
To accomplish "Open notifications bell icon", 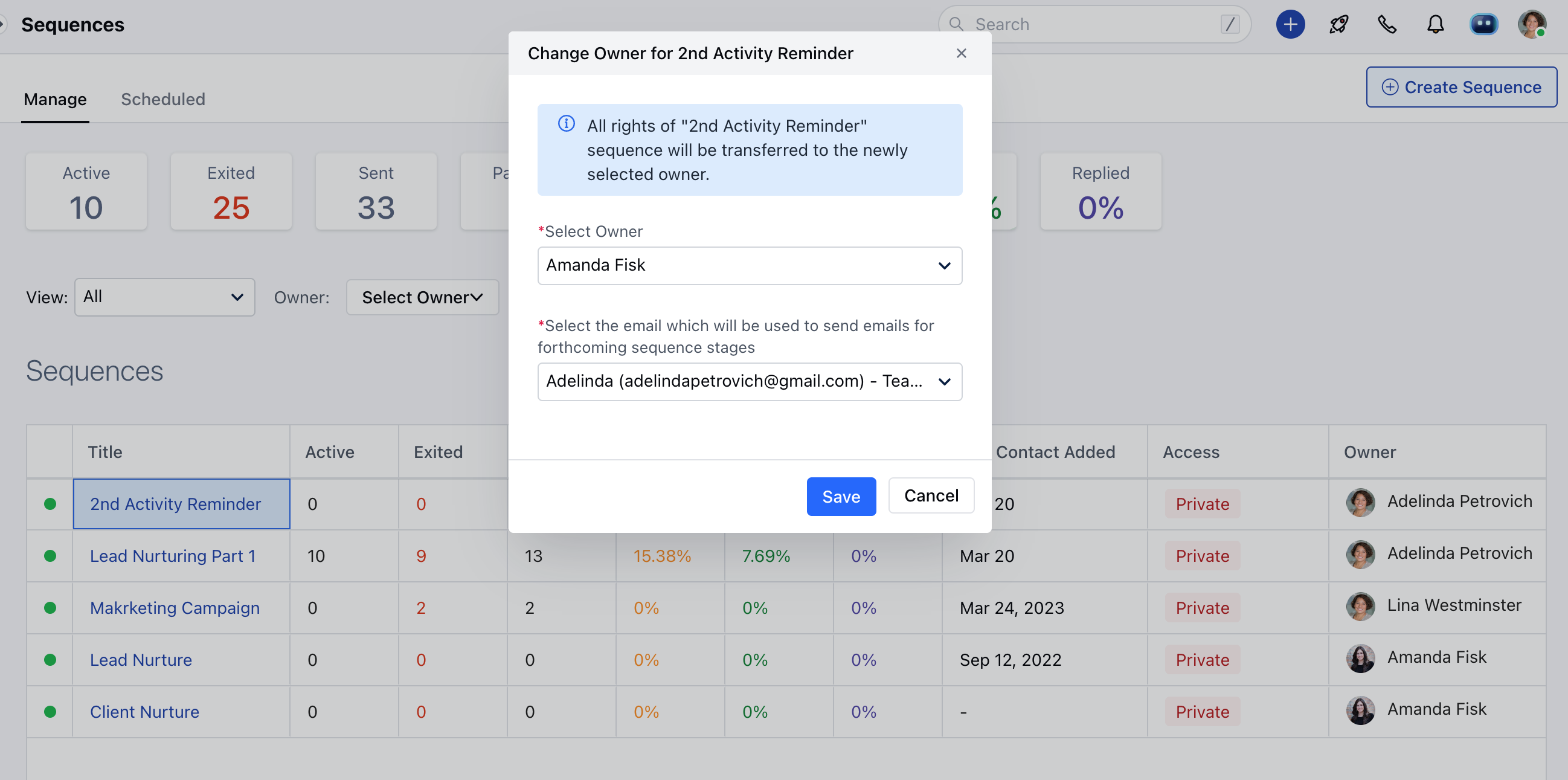I will coord(1435,24).
